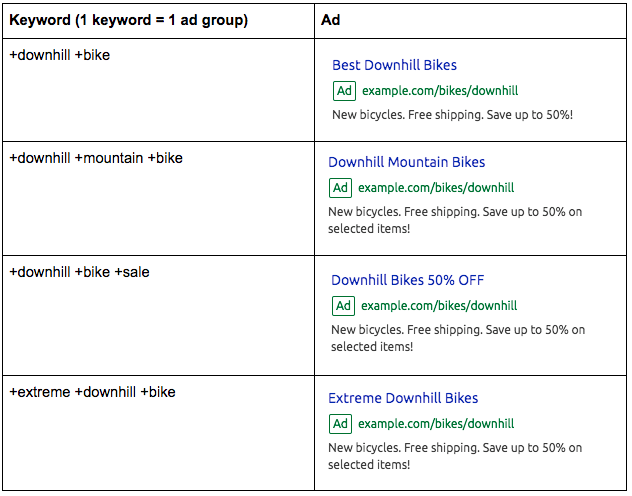
Task: Open the Downhill Bikes 50% OFF headline
Action: (407, 280)
